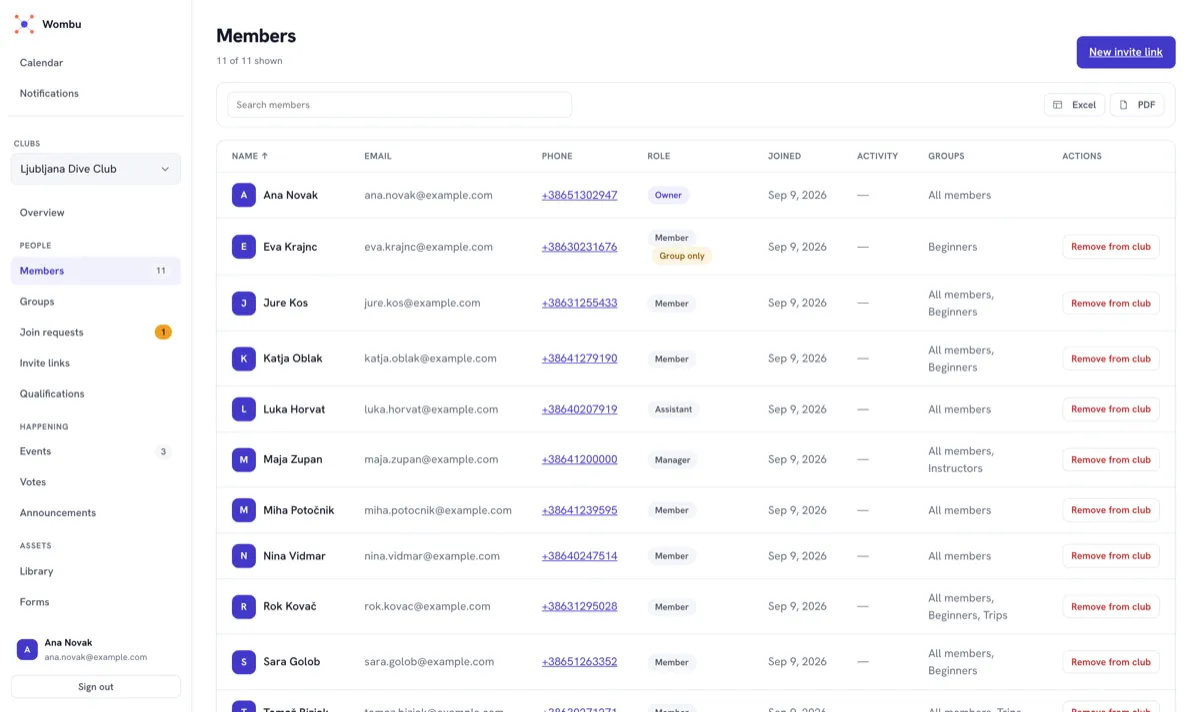Remove Rok Kovač from club
1200x712 pixels.
coord(1111,606)
